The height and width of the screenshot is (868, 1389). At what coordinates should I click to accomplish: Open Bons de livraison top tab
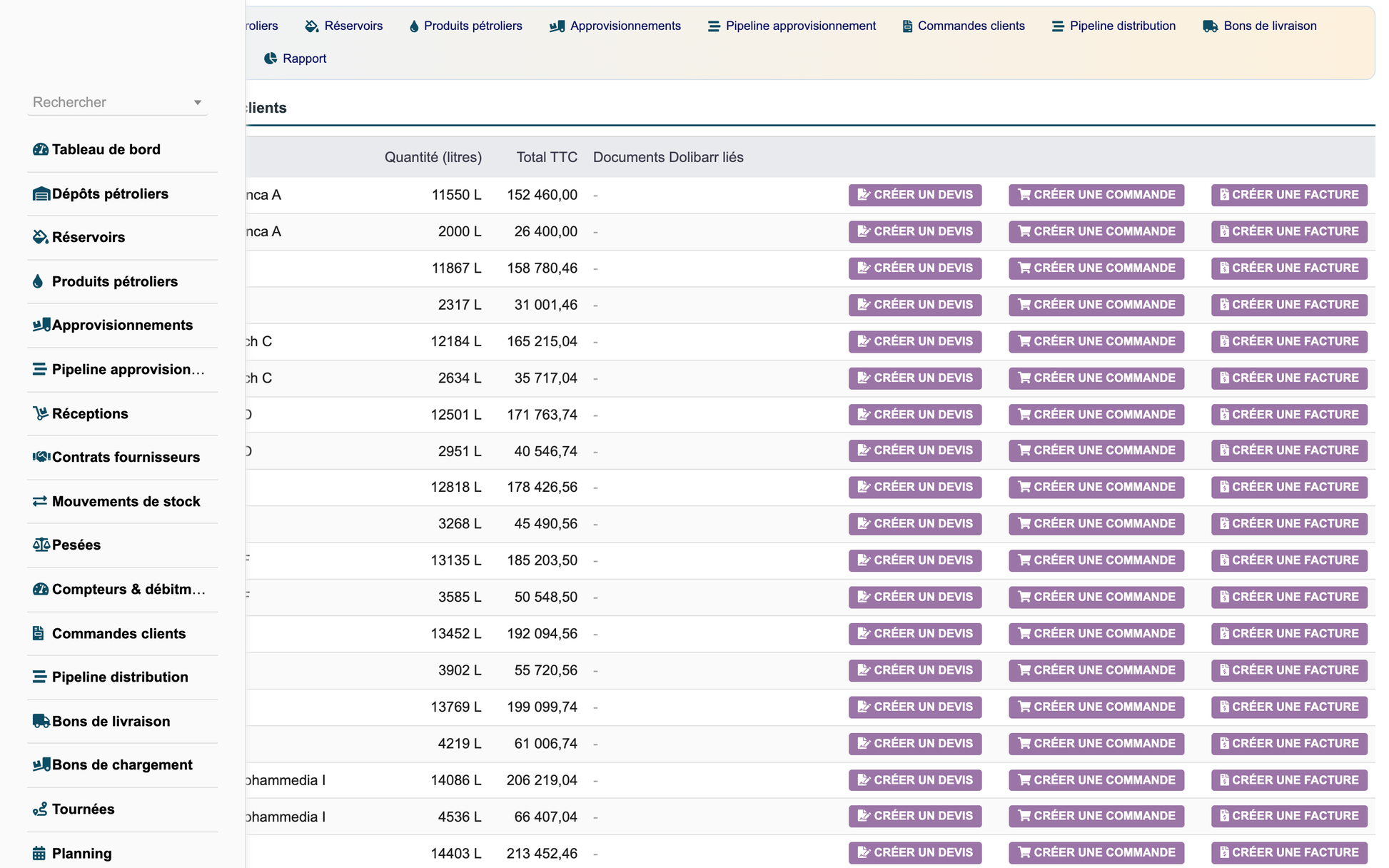(1260, 26)
